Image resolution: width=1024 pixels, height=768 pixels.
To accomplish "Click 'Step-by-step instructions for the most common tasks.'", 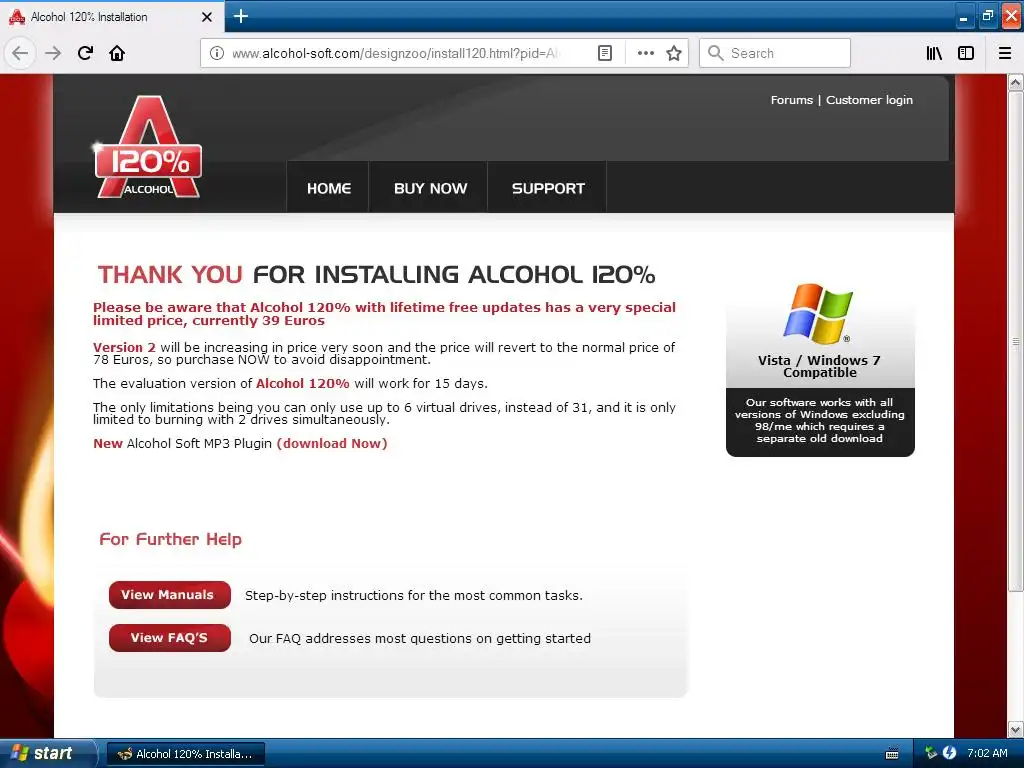I will click(x=413, y=596).
